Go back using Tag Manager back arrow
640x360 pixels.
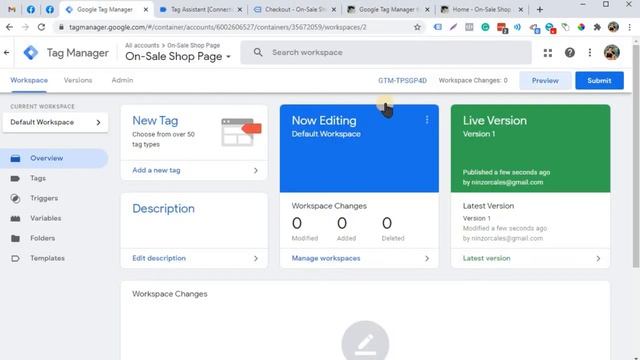(7, 53)
